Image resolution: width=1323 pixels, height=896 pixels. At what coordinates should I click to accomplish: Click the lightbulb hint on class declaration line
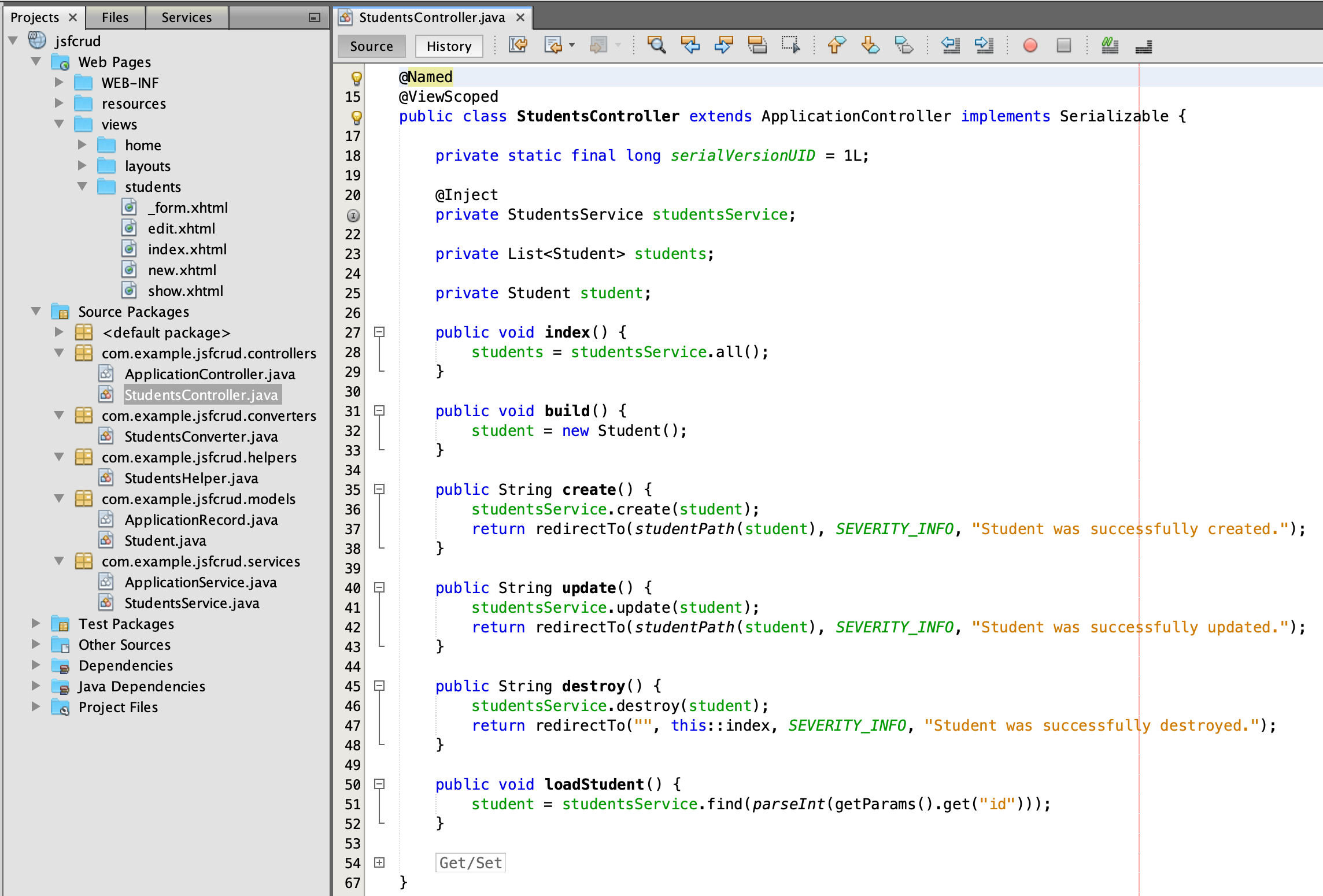click(356, 117)
